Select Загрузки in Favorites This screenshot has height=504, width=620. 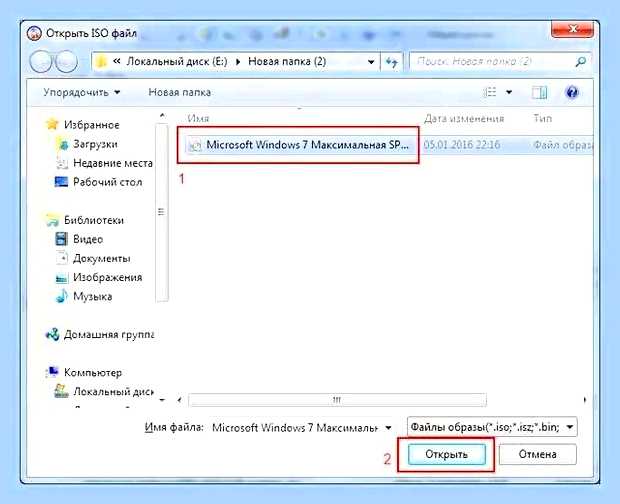95,144
